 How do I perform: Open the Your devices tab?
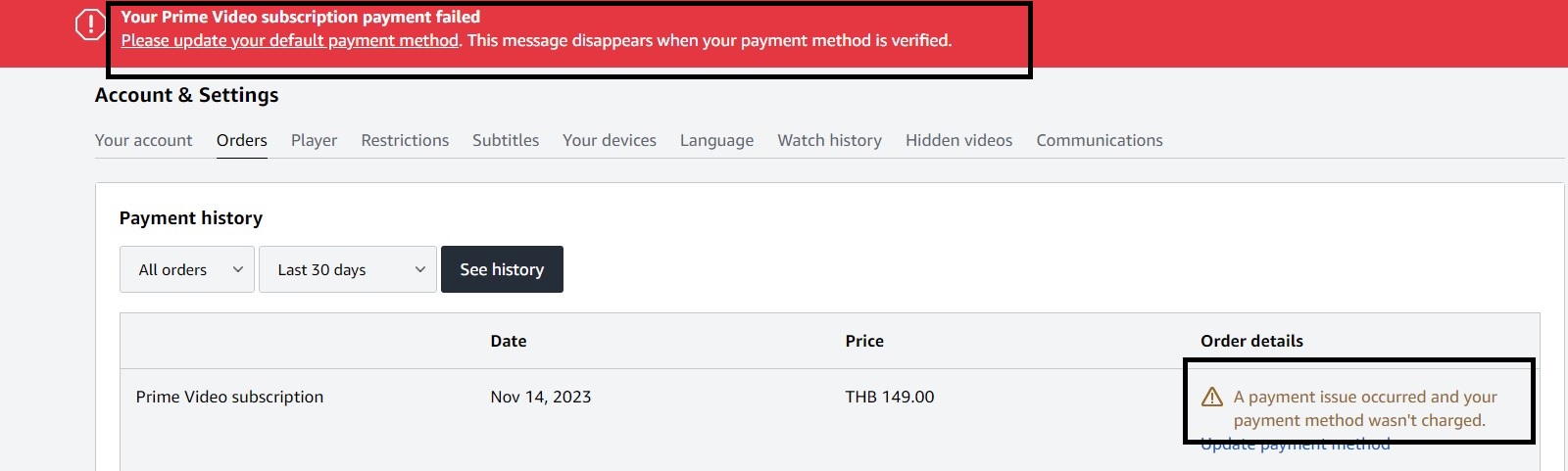[610, 140]
